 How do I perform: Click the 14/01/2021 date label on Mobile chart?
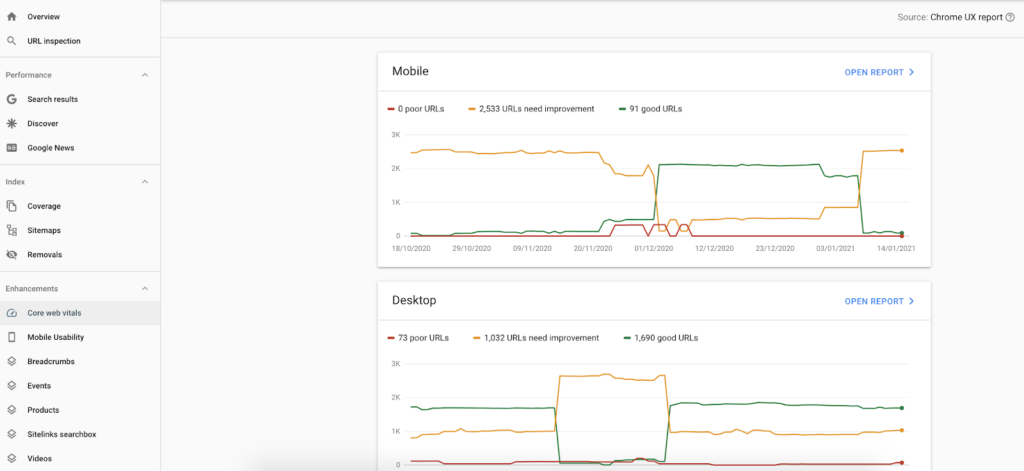point(895,249)
